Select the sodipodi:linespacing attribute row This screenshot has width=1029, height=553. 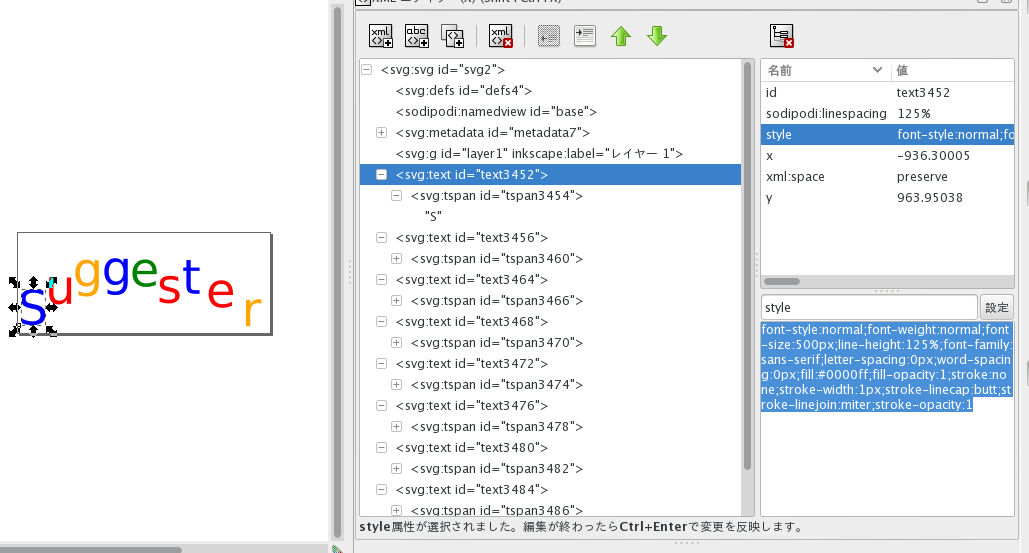click(x=887, y=113)
